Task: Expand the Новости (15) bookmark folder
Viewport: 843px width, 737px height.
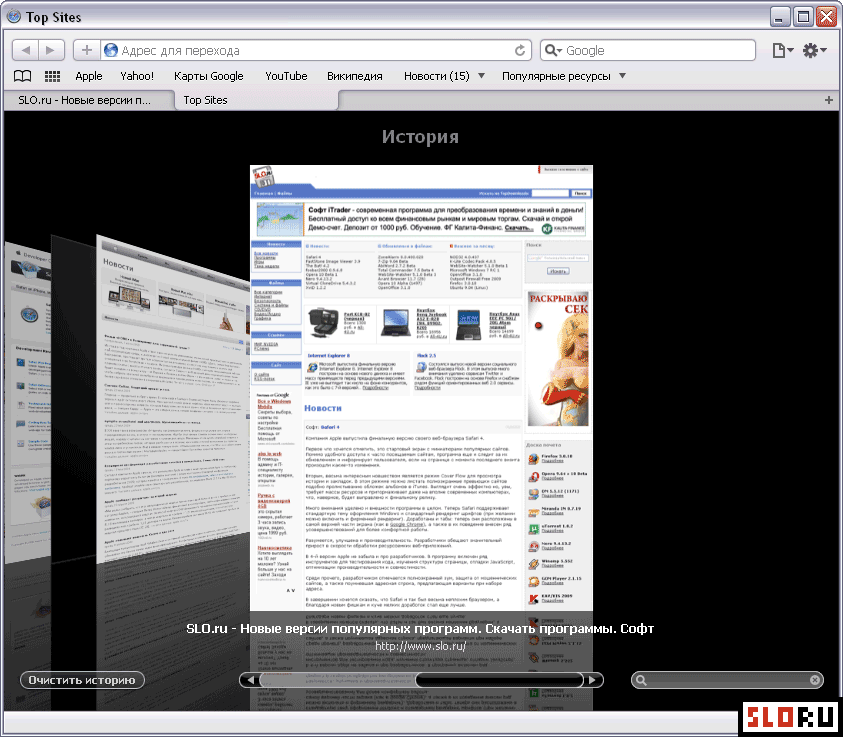Action: [444, 76]
